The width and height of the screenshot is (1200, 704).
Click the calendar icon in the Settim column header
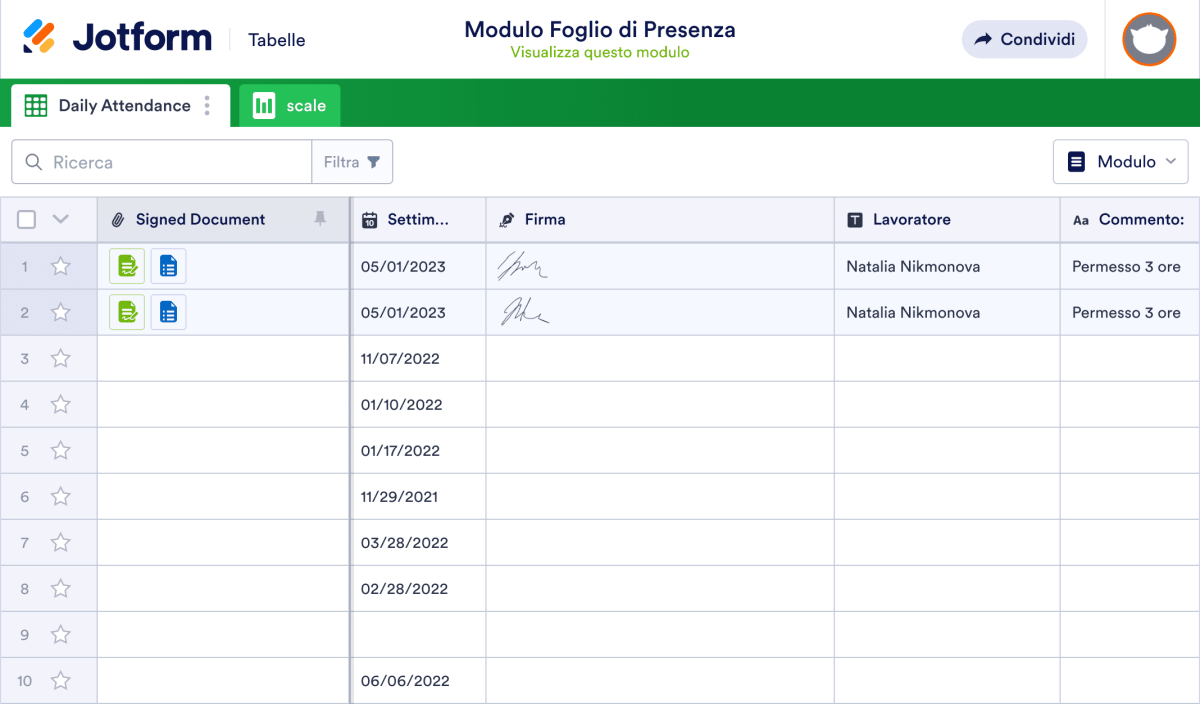(371, 219)
